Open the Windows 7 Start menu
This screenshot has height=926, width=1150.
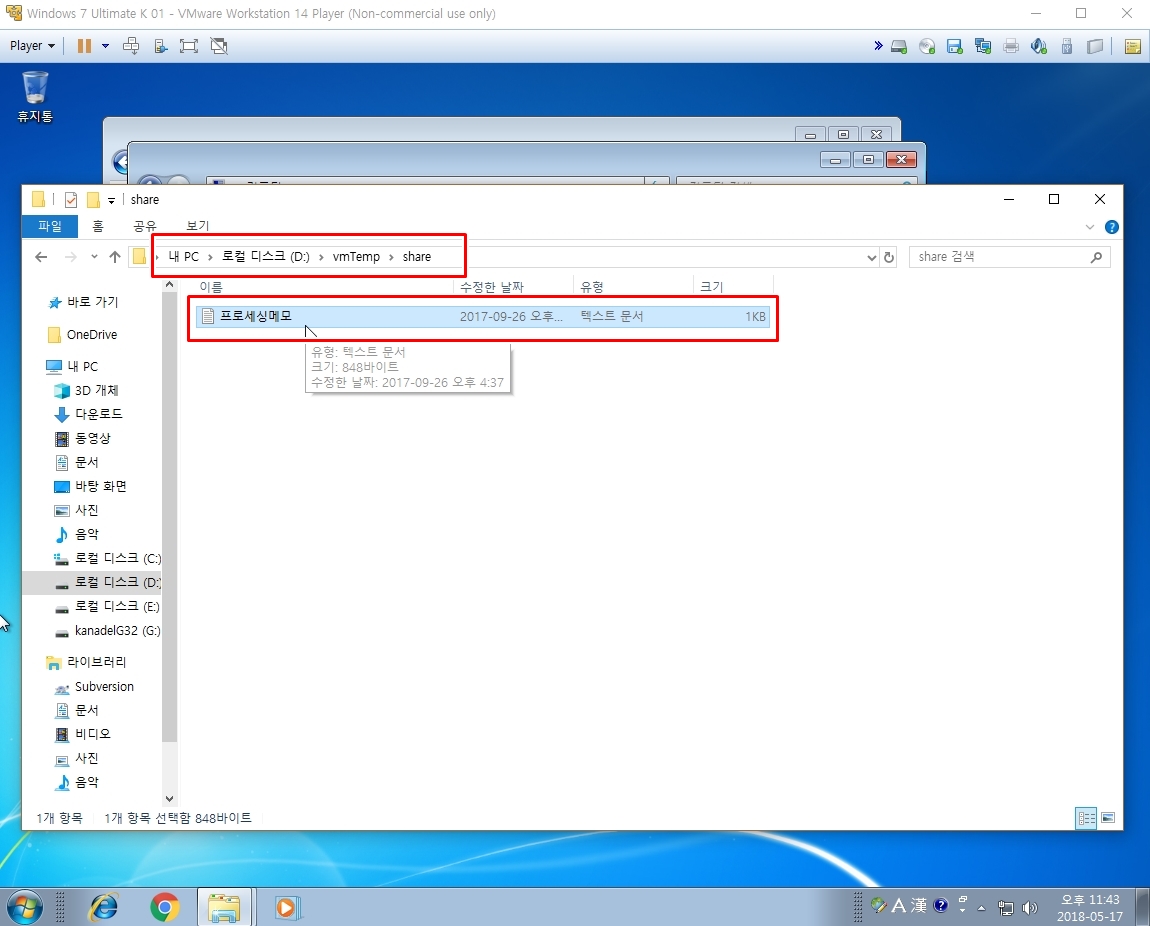(25, 908)
